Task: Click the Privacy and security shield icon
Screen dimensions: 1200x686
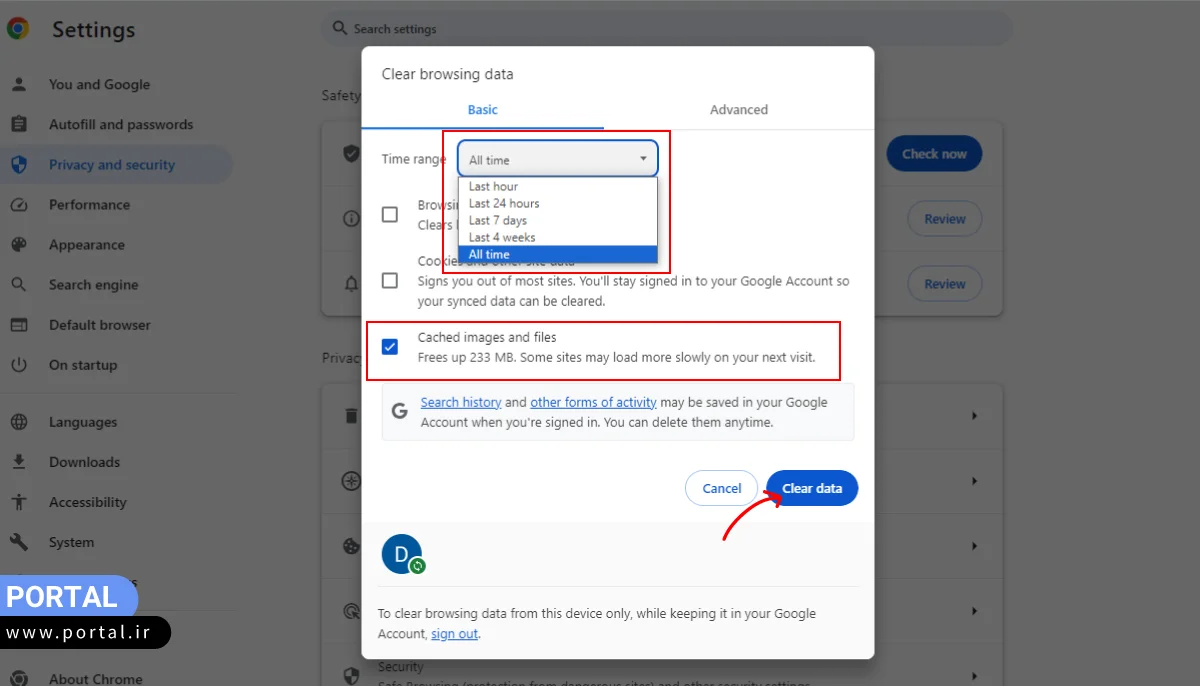Action: click(x=19, y=165)
